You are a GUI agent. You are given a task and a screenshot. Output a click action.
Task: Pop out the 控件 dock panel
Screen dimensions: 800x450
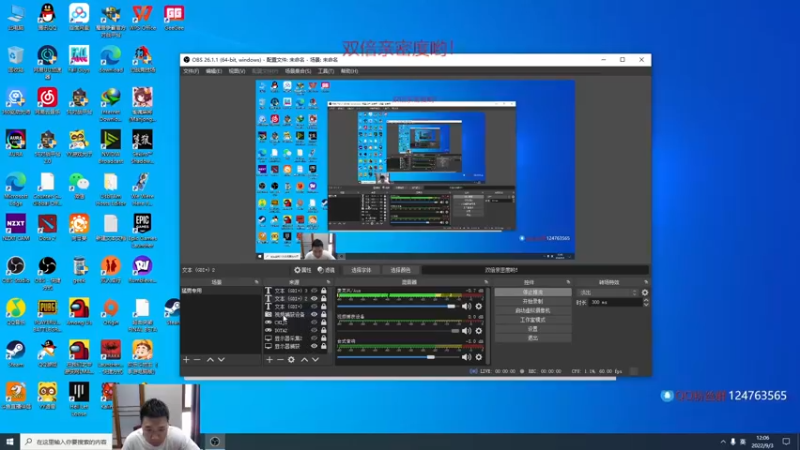click(x=568, y=282)
